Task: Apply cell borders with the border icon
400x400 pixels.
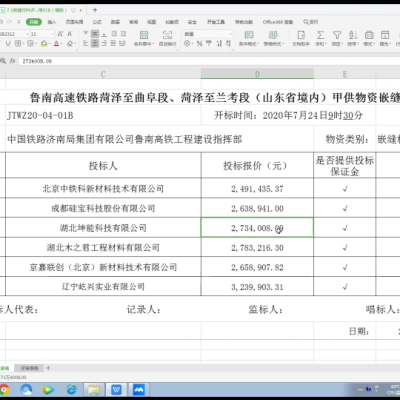Action: click(x=18, y=43)
